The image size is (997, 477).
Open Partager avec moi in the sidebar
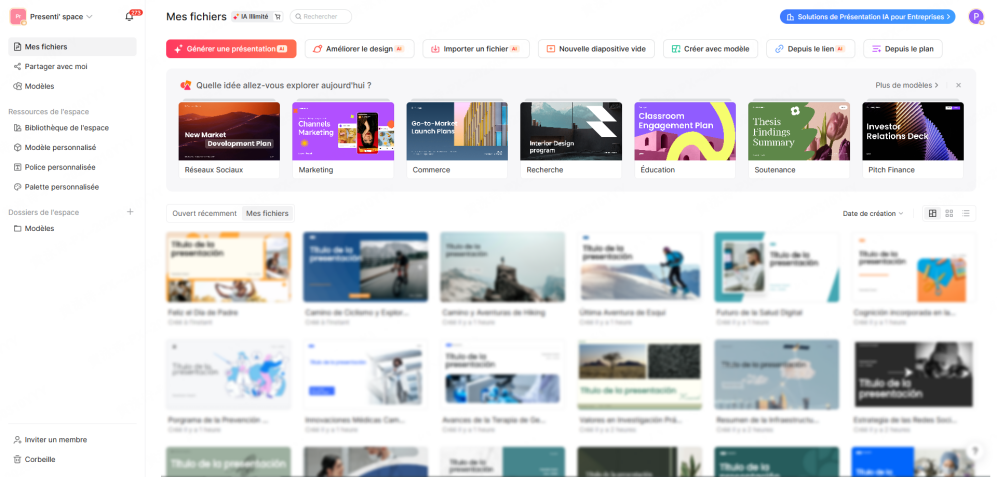tap(56, 67)
